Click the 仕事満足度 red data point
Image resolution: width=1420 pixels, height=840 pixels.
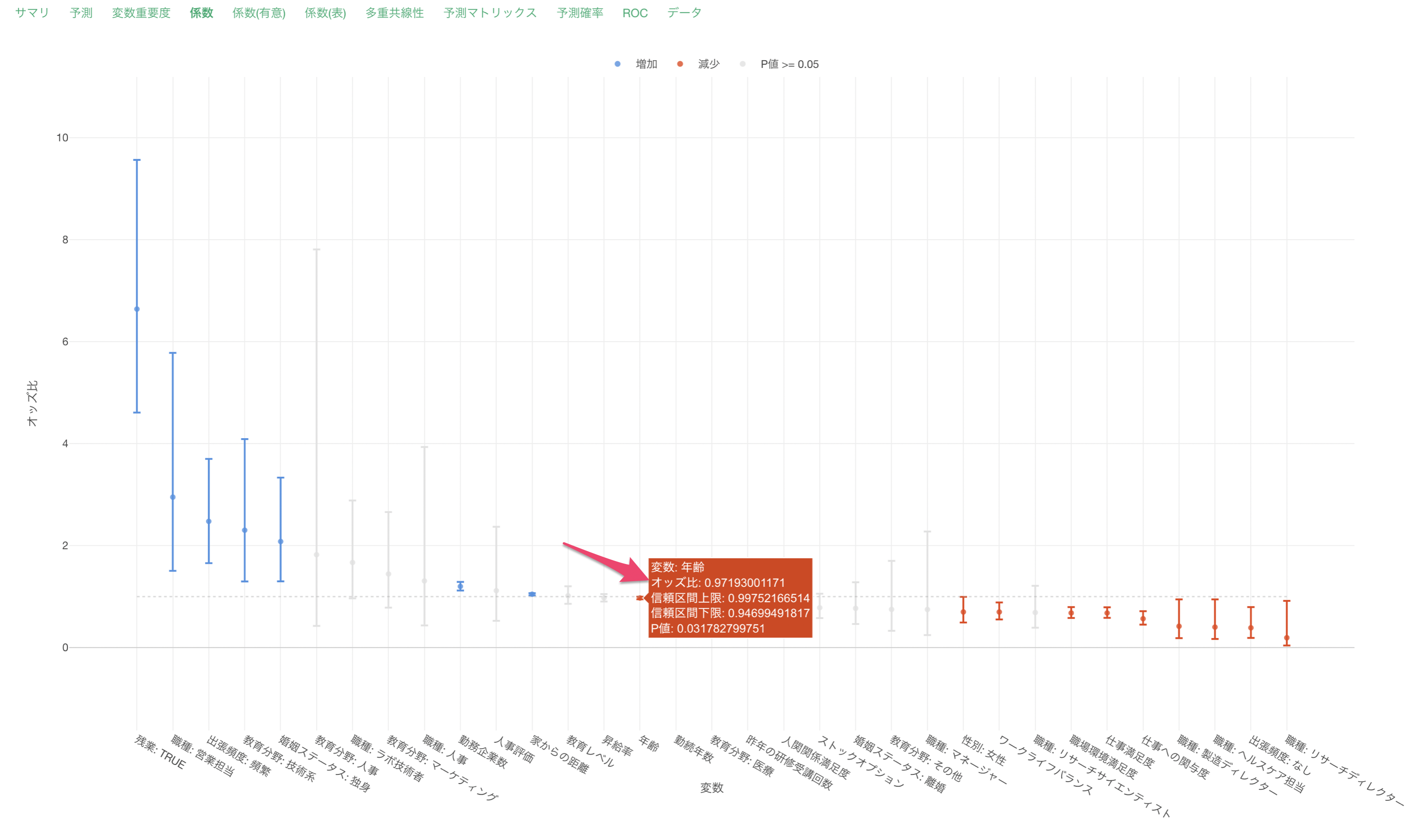(x=1107, y=613)
